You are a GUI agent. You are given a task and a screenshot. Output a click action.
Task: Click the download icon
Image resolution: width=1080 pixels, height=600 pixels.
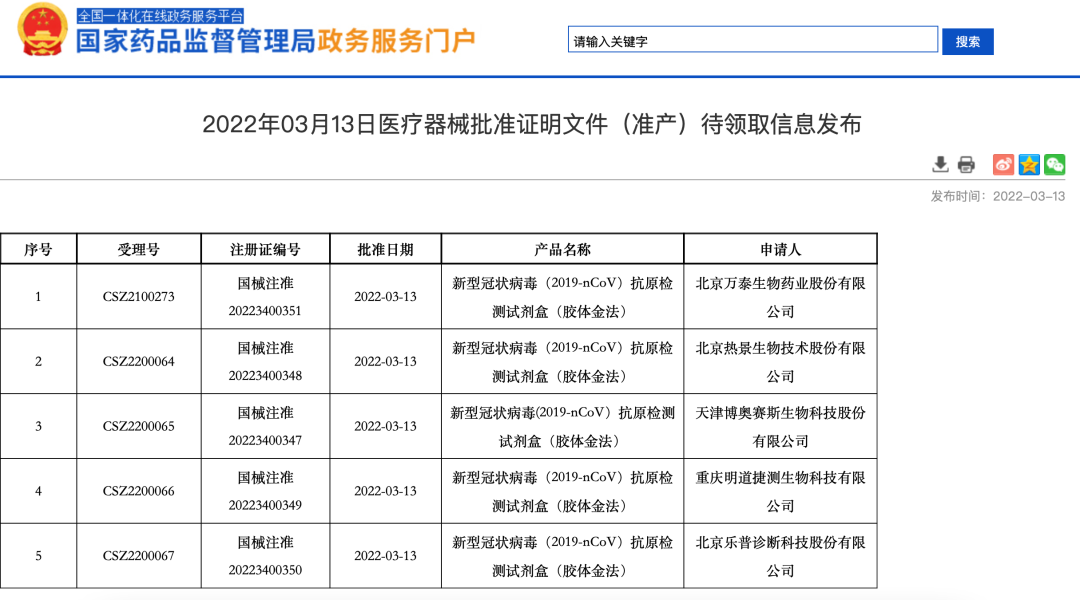[x=940, y=165]
